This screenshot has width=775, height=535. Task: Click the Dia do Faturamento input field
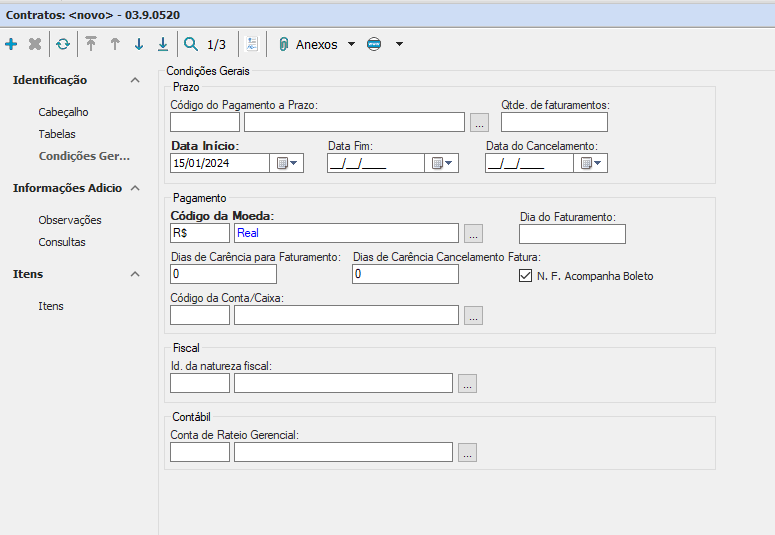572,234
